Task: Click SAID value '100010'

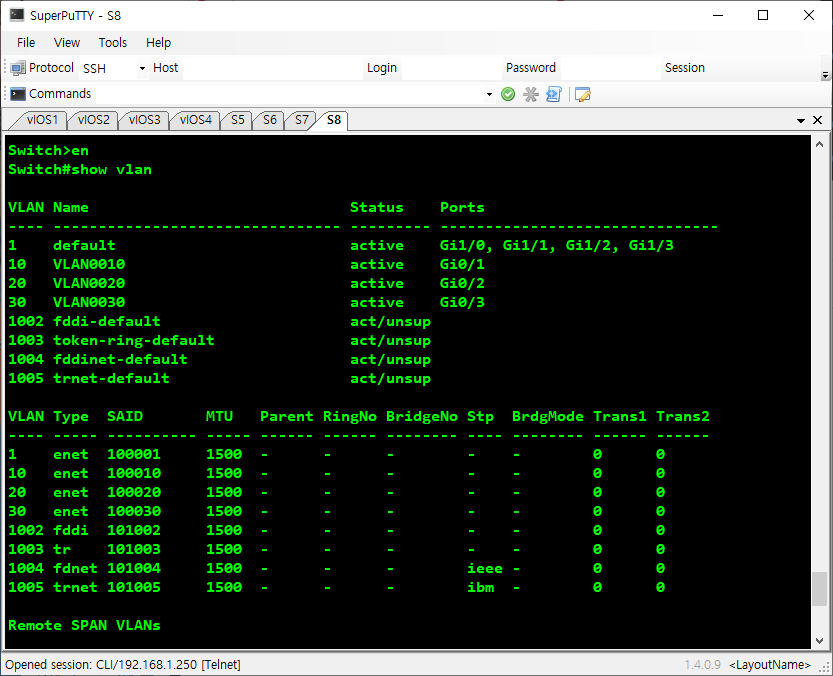Action: click(x=134, y=473)
